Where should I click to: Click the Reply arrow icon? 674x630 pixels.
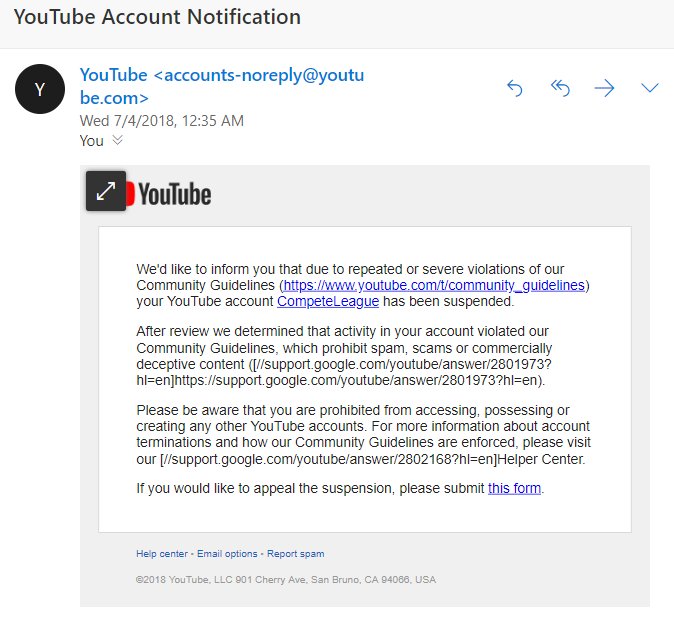pos(515,88)
